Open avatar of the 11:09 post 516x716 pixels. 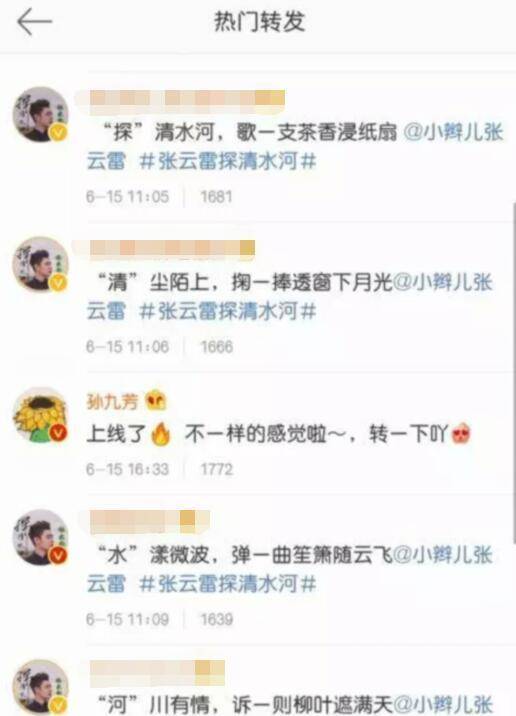pos(41,537)
